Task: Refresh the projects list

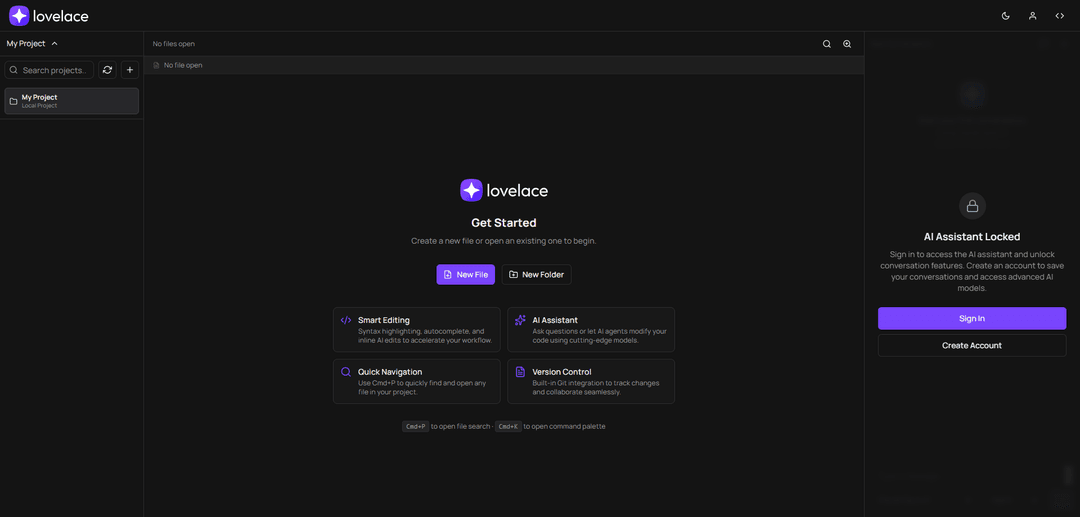Action: 108,70
